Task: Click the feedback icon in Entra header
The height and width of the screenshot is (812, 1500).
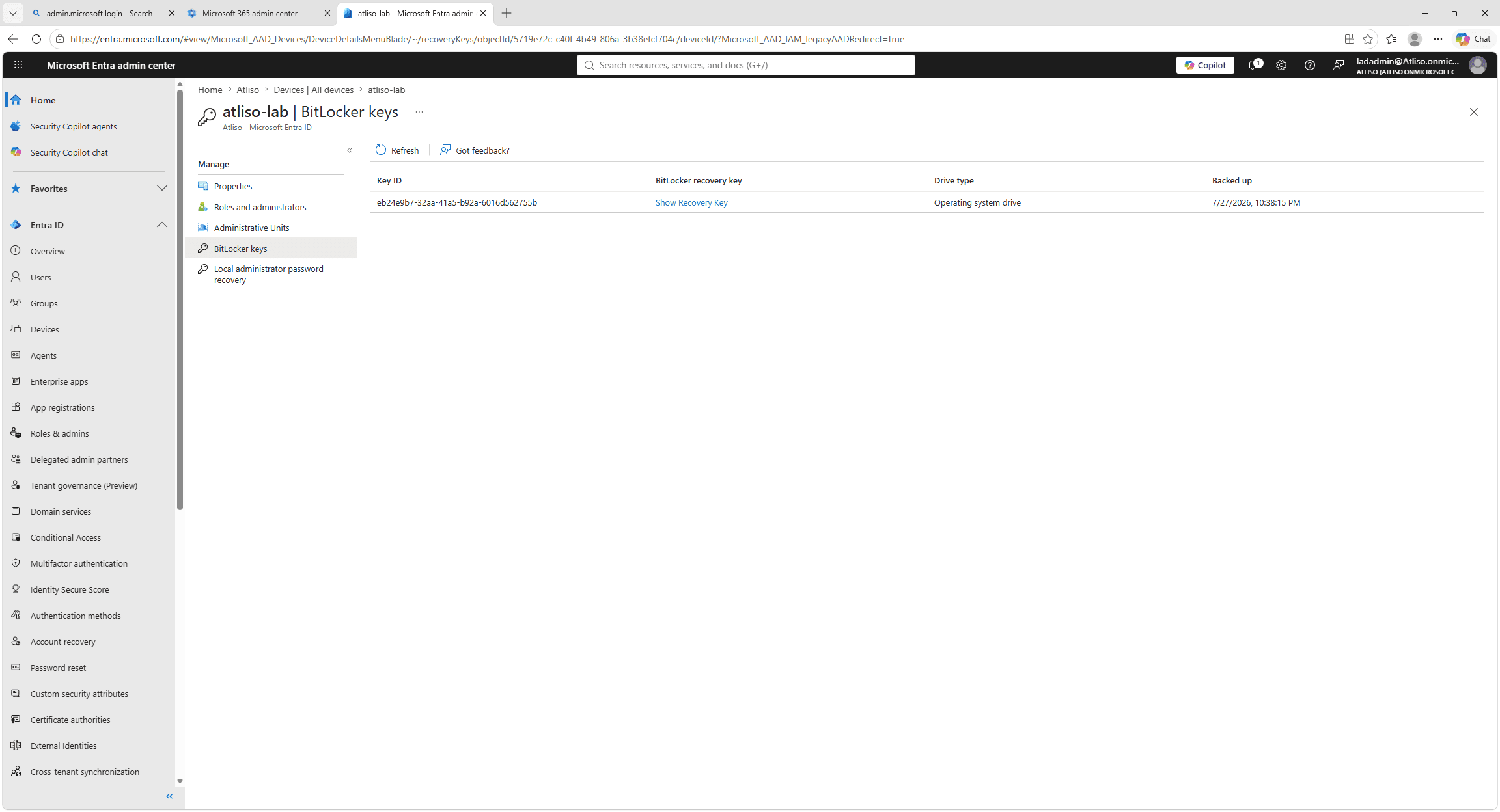Action: [x=1339, y=65]
